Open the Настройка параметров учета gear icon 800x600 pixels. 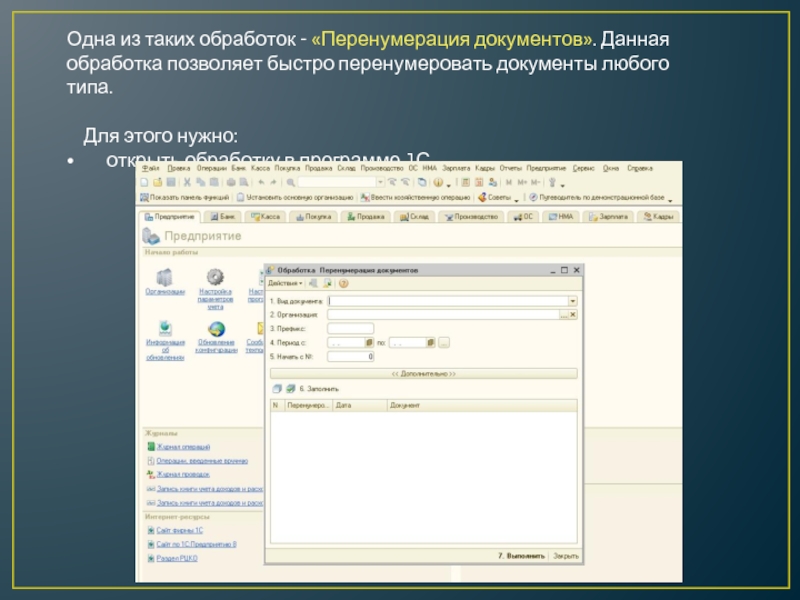215,277
